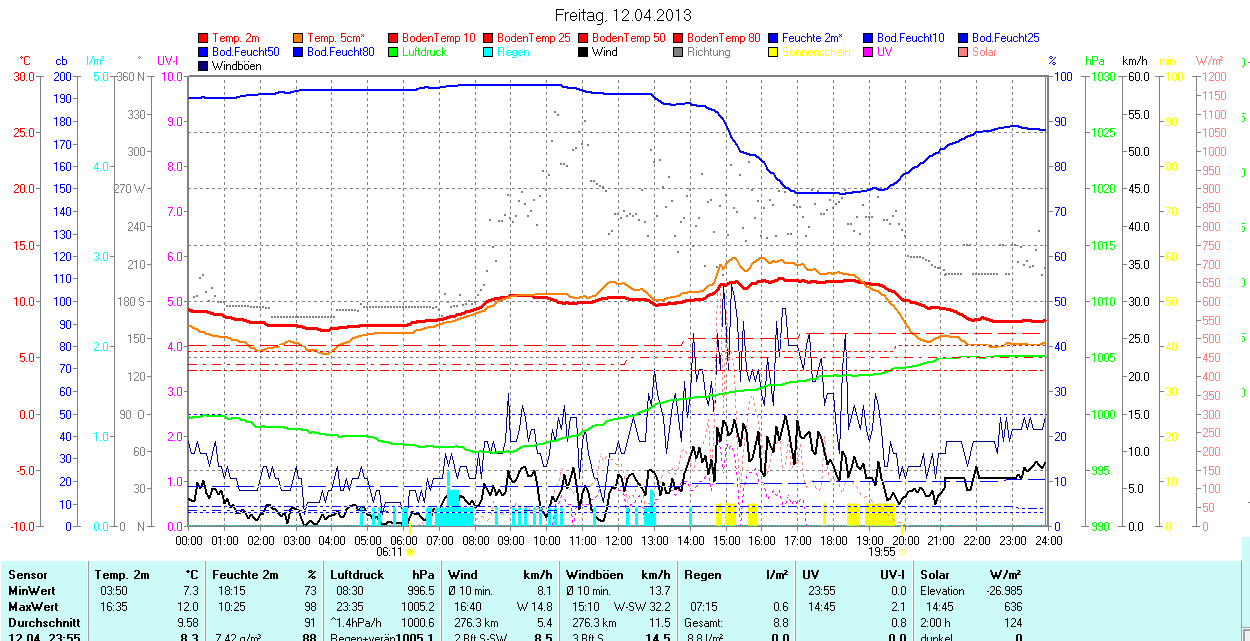Click the blue Feuchte 2m* legend swatch
This screenshot has width=1250, height=641.
(x=773, y=38)
